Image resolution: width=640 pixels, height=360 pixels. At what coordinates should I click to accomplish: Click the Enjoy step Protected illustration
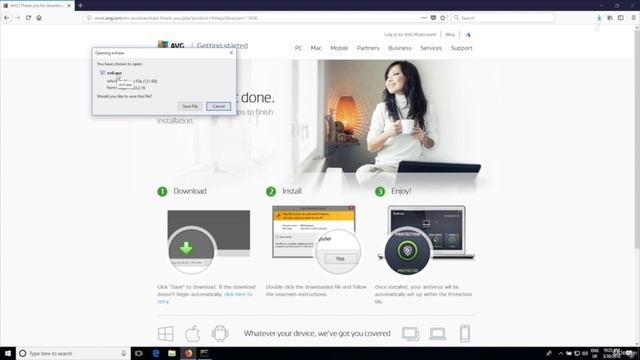coord(407,251)
